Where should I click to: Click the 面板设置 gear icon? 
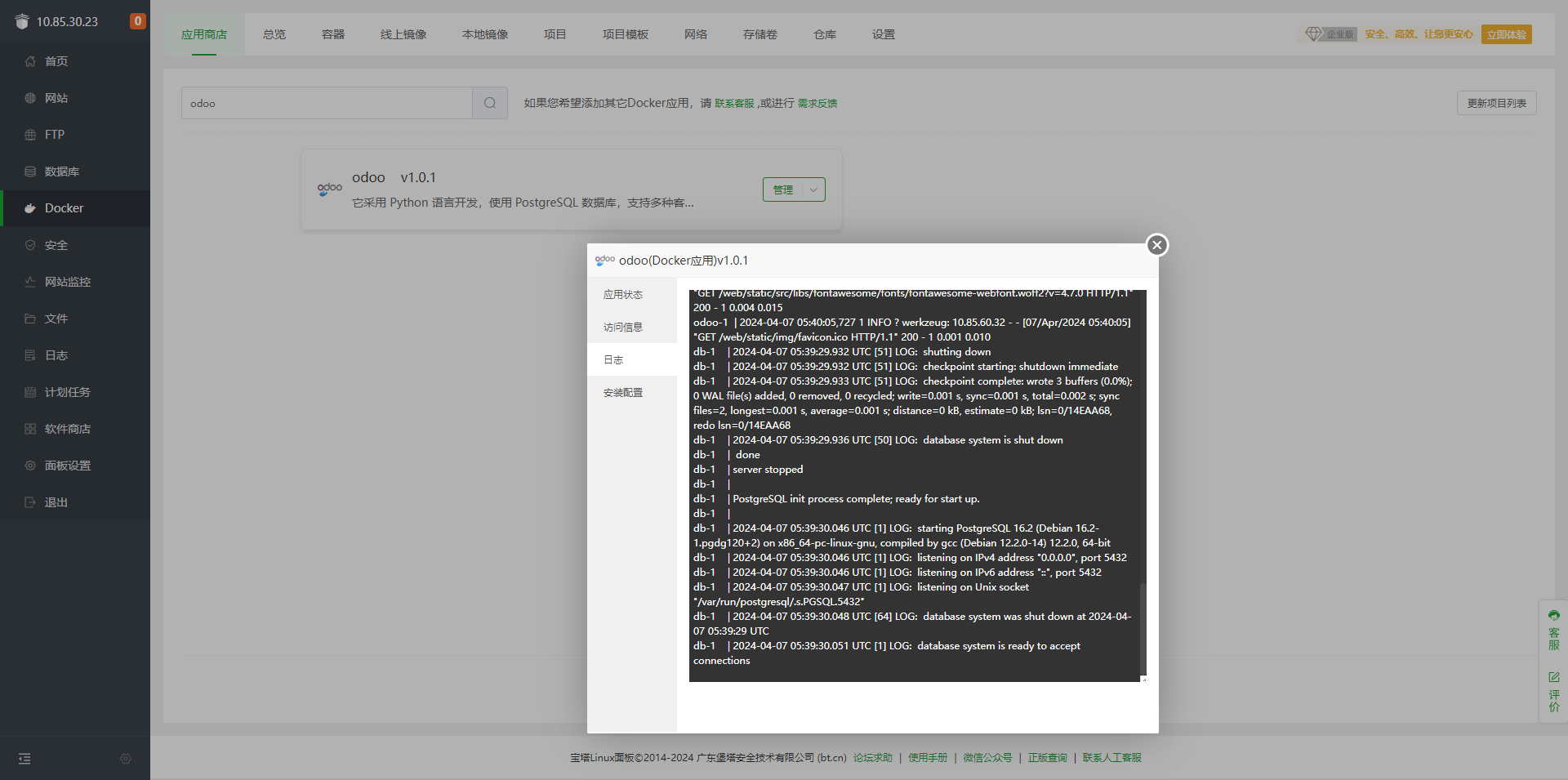click(30, 466)
